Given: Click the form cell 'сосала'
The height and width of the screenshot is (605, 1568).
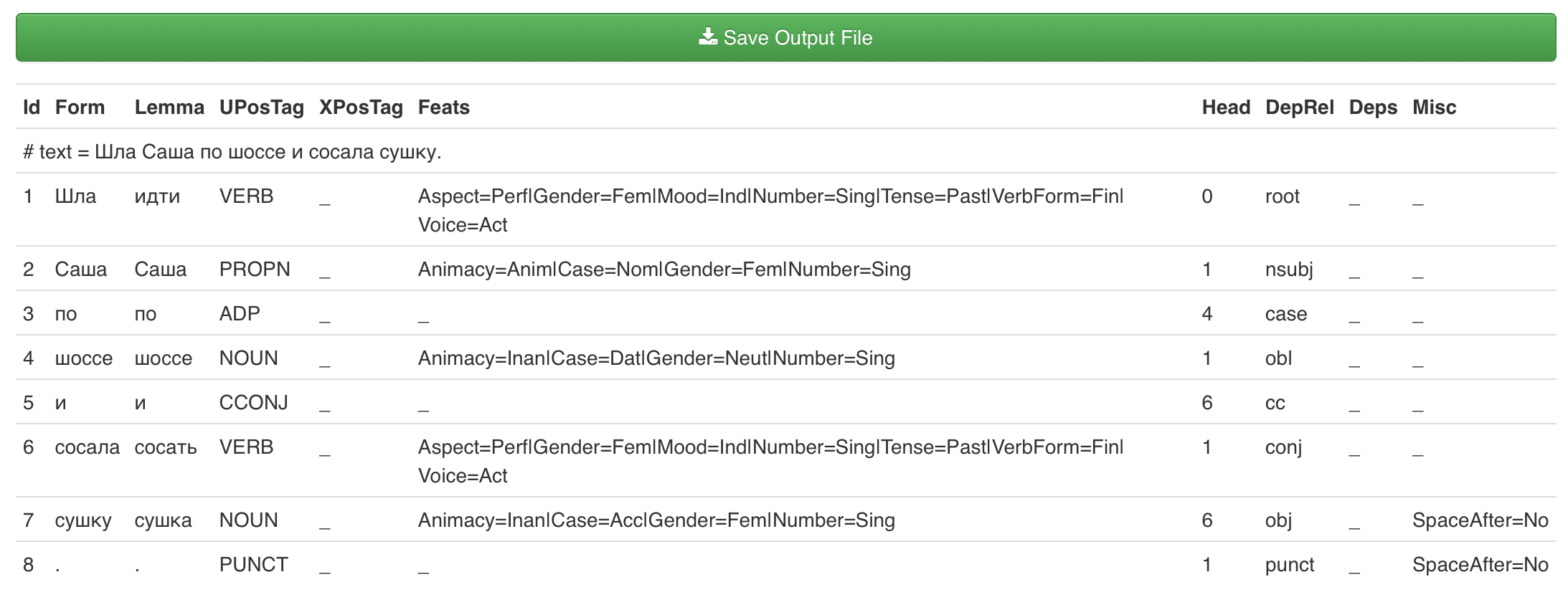Looking at the screenshot, I should [x=88, y=447].
